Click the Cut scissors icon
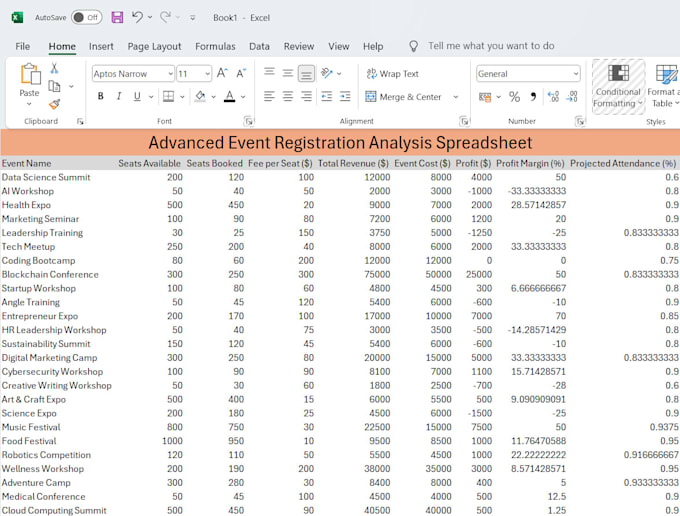The image size is (680, 516). [x=54, y=68]
